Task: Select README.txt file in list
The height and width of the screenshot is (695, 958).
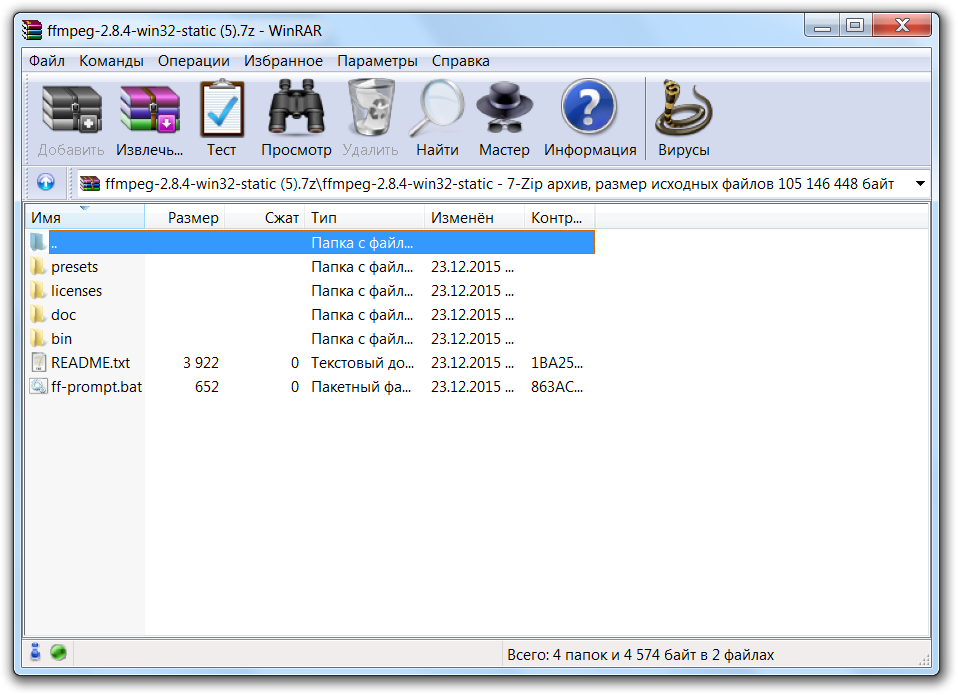Action: coord(90,363)
